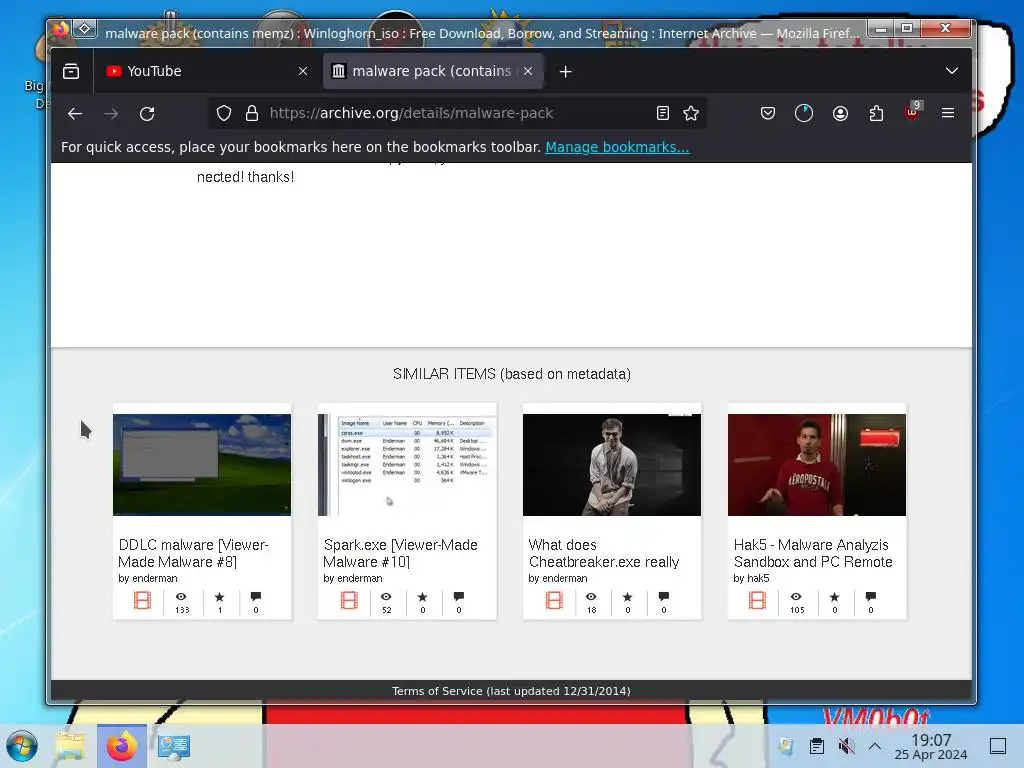Click favorites star on Cheatbreaker card
The width and height of the screenshot is (1024, 768).
tap(628, 596)
